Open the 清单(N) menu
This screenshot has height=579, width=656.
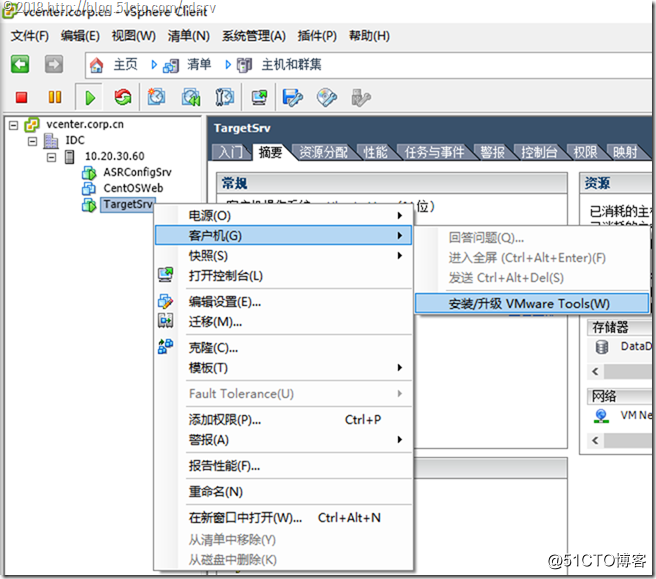click(x=189, y=36)
